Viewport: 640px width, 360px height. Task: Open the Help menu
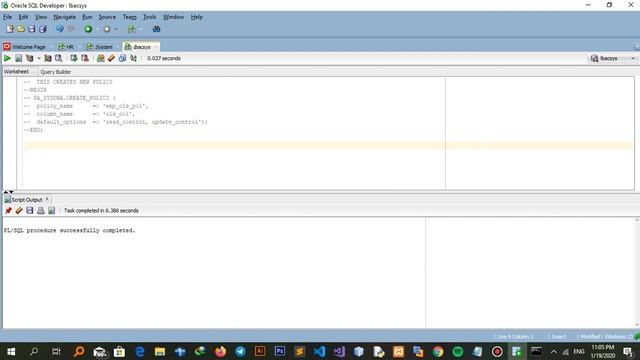tap(197, 17)
